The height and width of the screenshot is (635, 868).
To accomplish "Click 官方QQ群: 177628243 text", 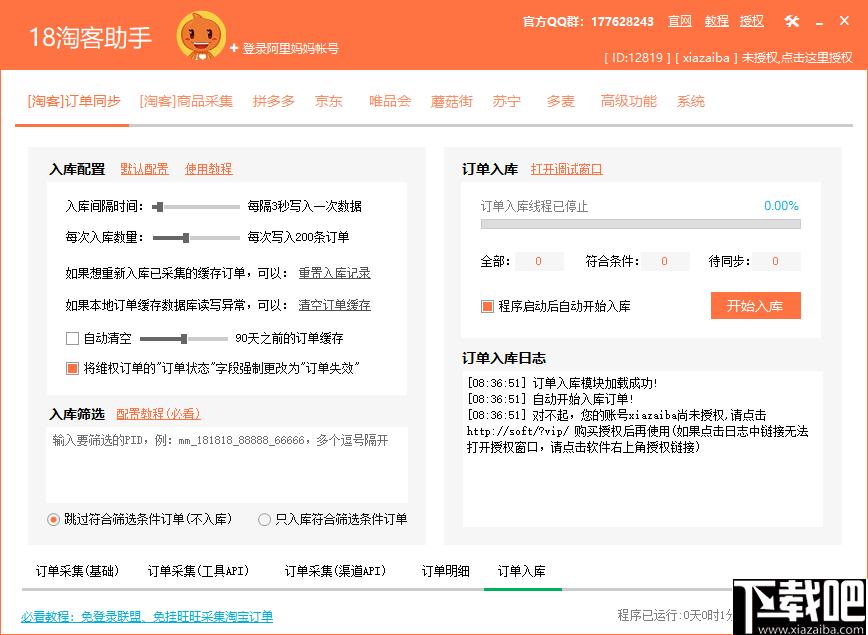I will [588, 22].
